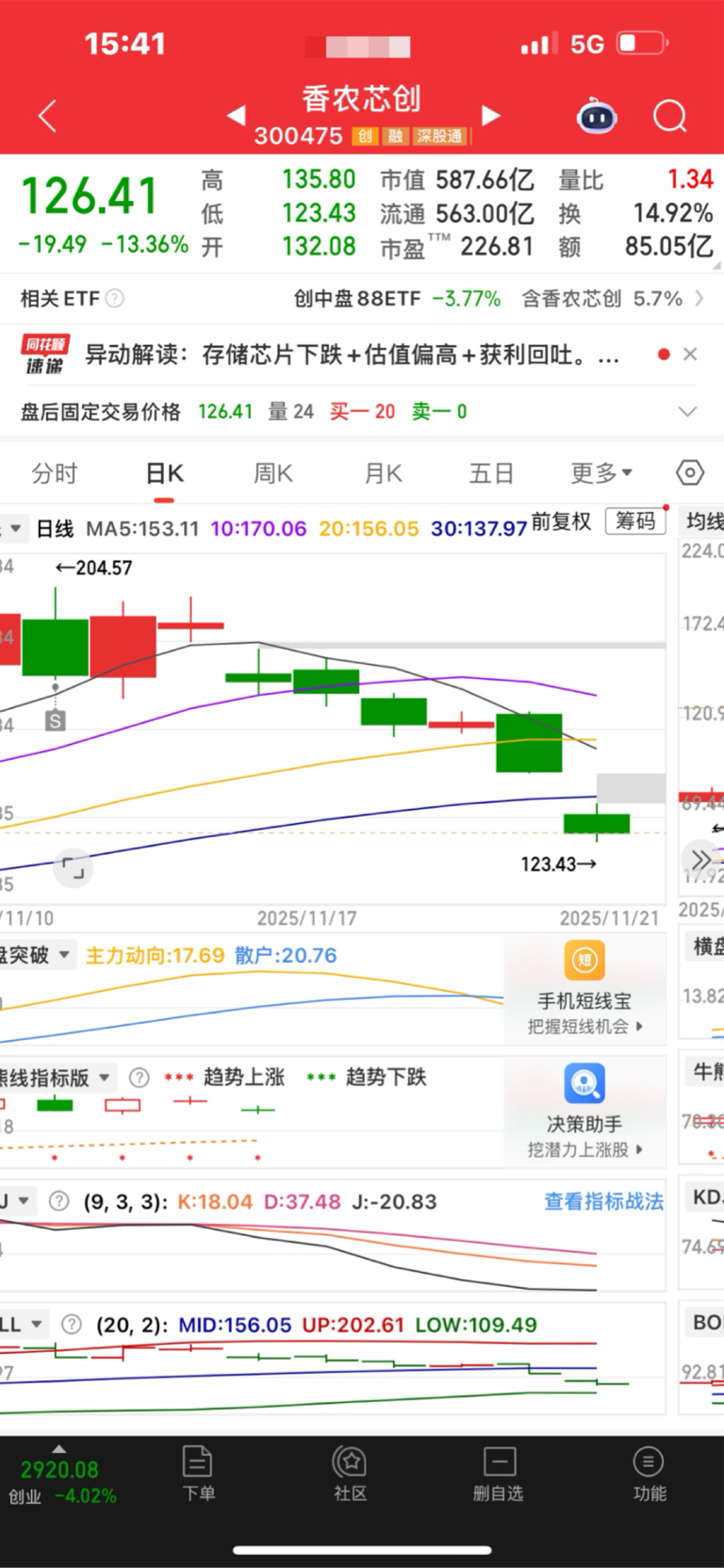
Task: Tap 删自选 remove-from-watchlist icon
Action: click(499, 1473)
